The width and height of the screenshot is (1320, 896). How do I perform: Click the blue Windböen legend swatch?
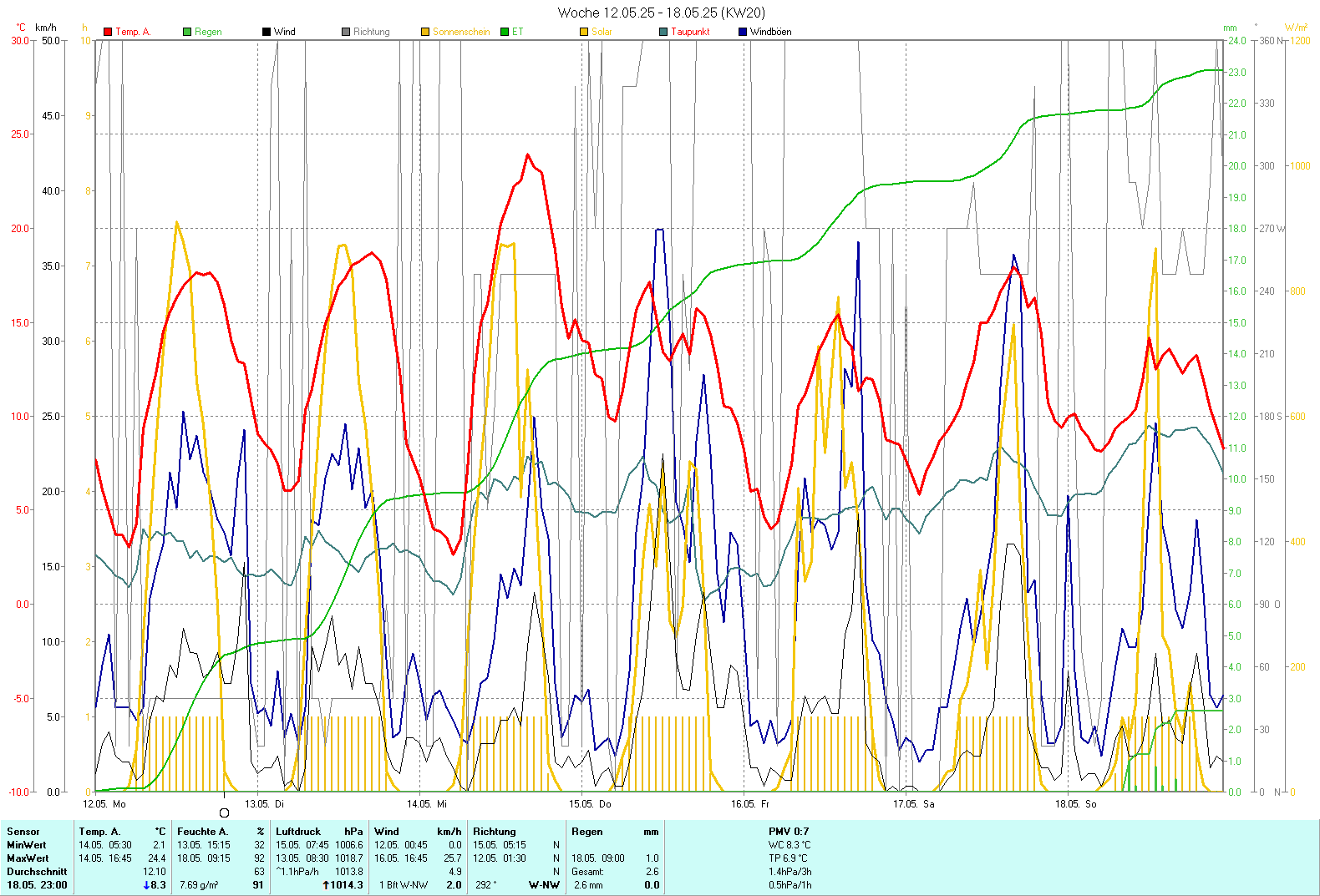[x=743, y=32]
